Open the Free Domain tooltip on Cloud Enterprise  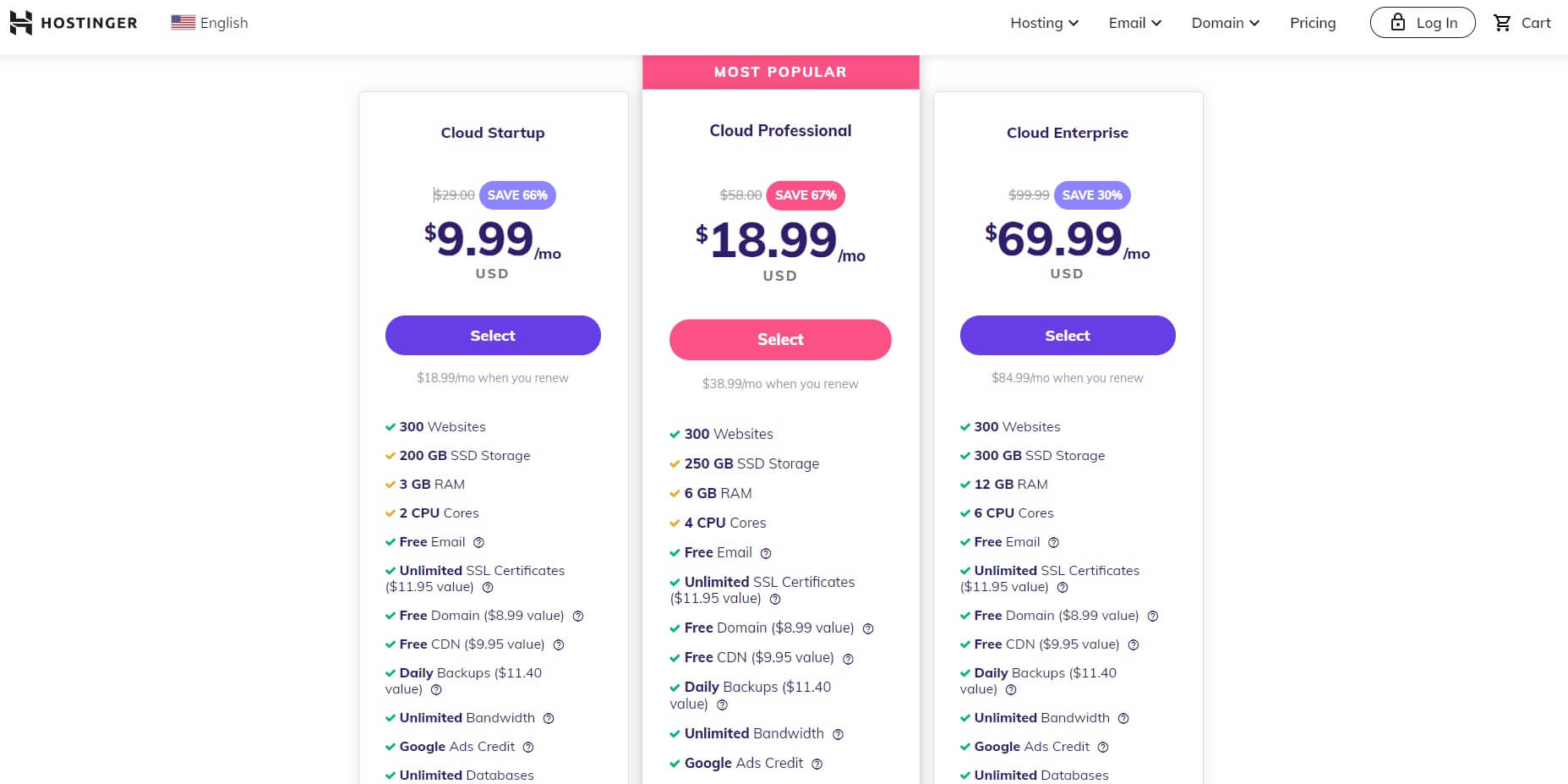(1153, 616)
